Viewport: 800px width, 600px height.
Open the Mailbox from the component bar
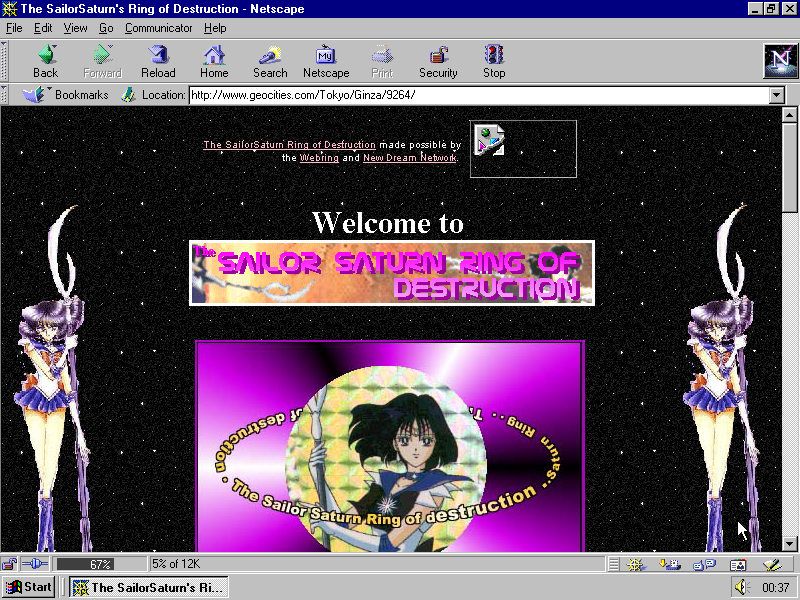pyautogui.click(x=670, y=564)
